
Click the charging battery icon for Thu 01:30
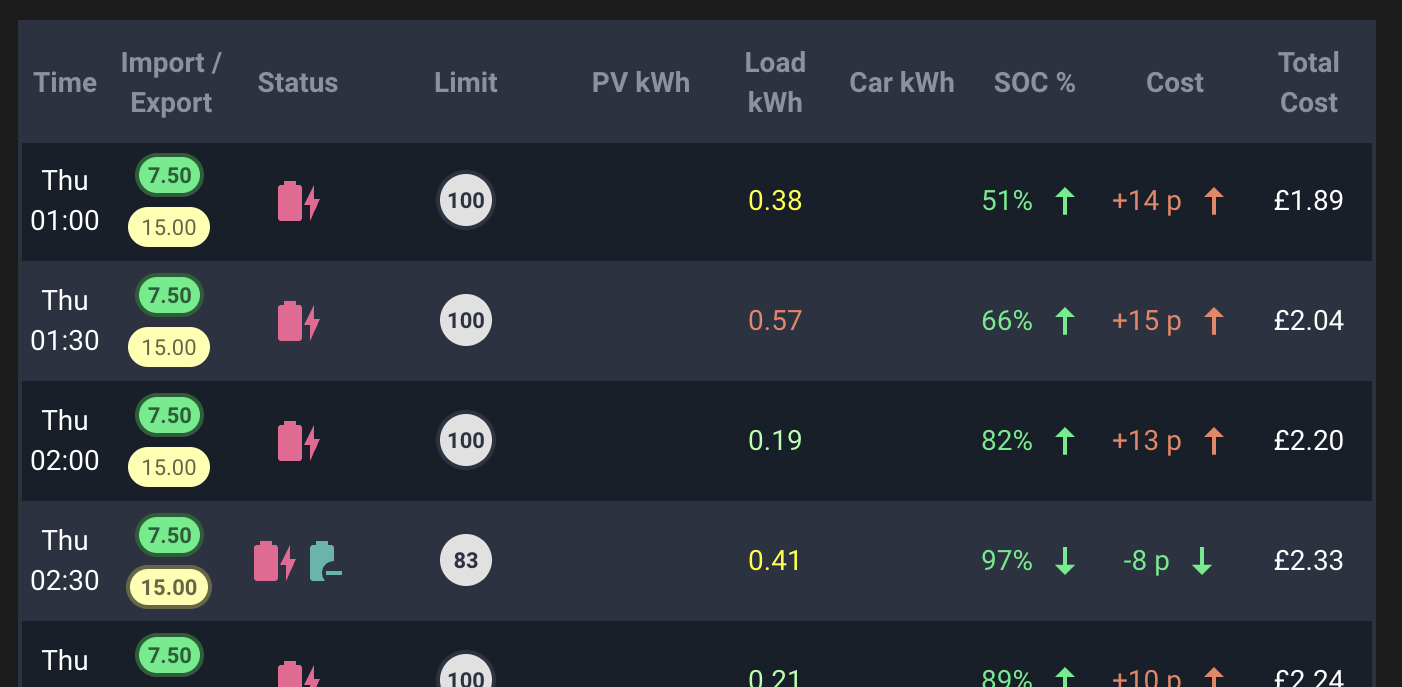(298, 321)
